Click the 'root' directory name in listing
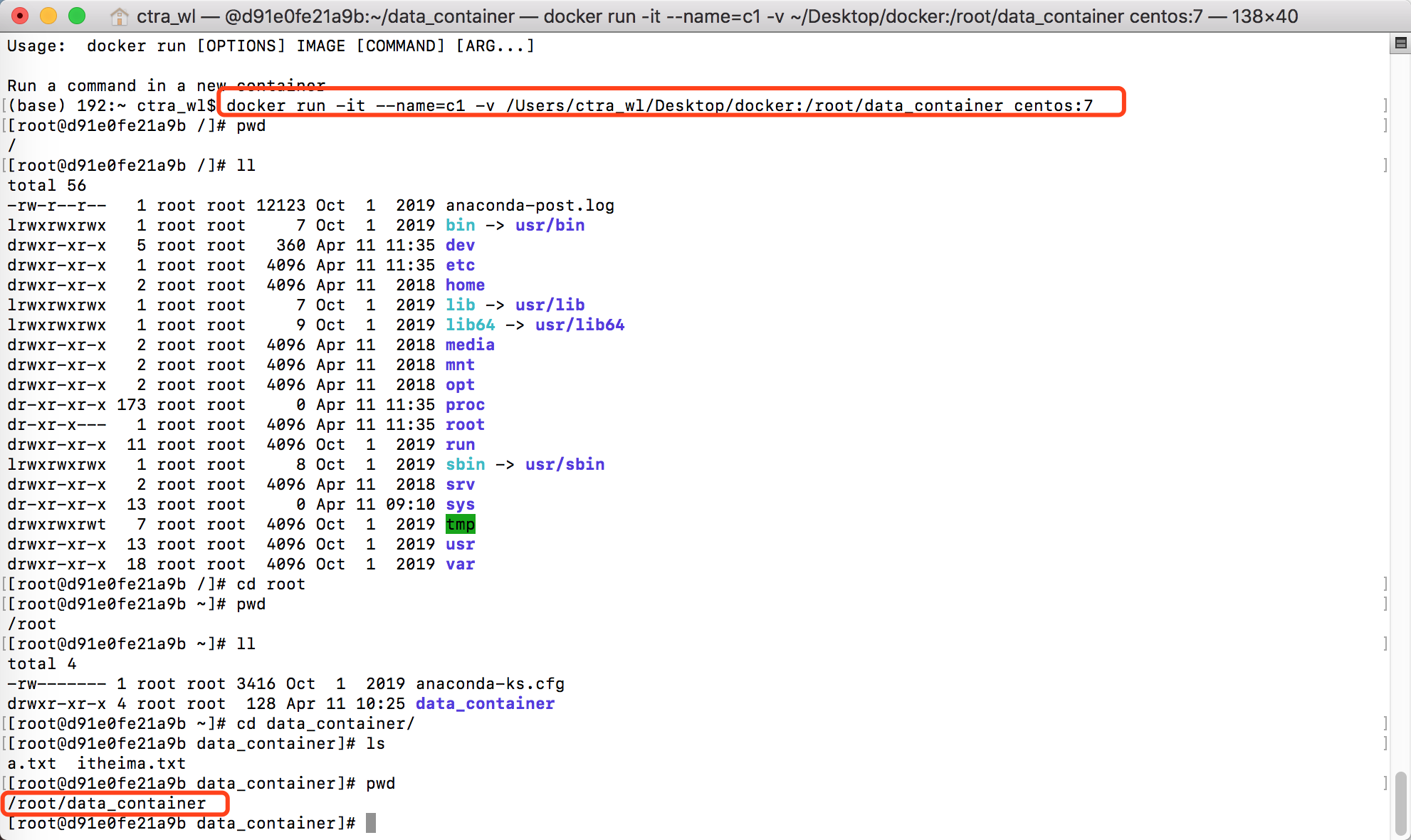Viewport: 1411px width, 840px height. coord(465,425)
